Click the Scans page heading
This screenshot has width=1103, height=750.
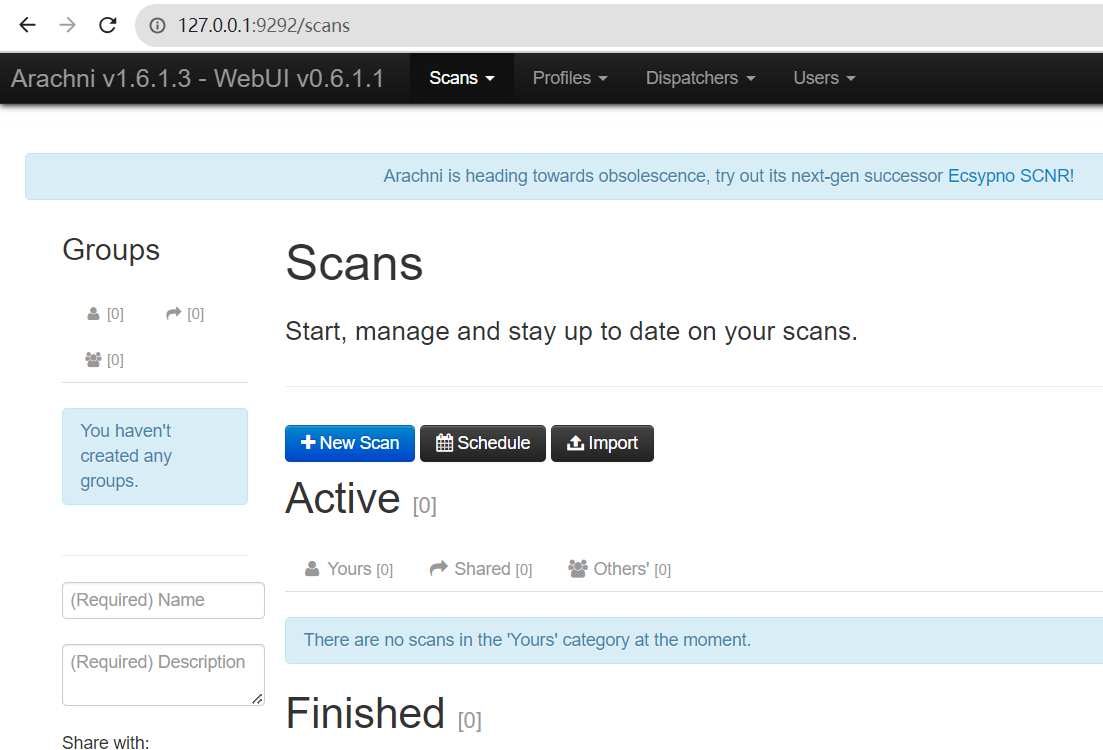click(354, 264)
